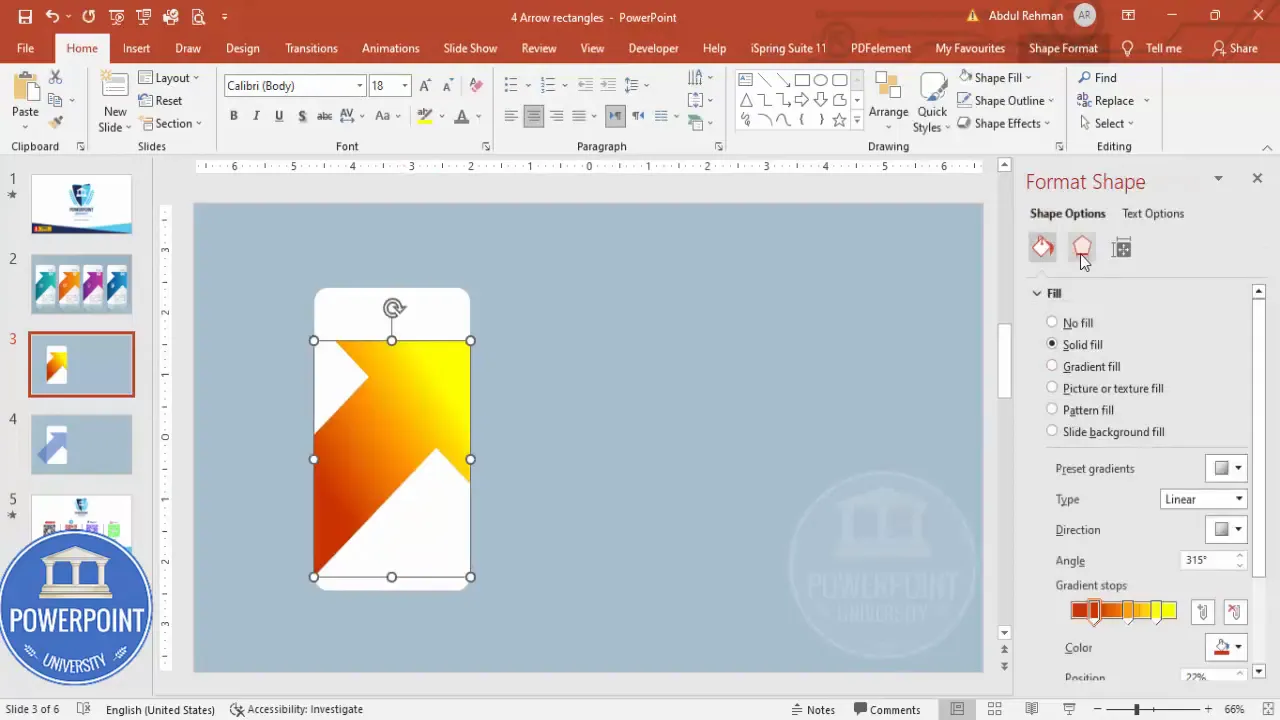
Task: Collapse the Fill section
Action: [1037, 293]
